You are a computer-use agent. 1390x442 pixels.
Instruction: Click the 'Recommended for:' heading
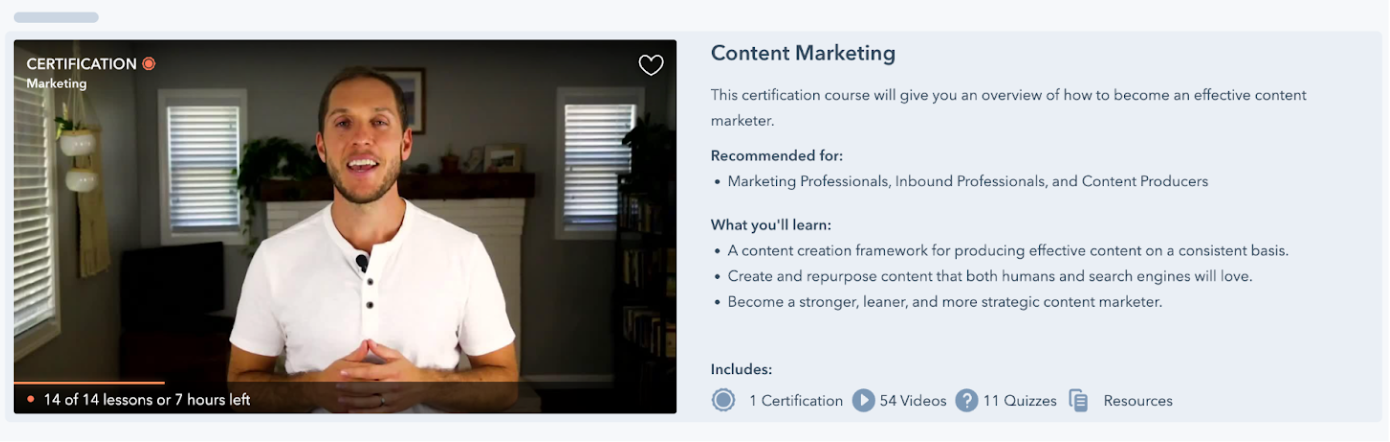pos(777,156)
